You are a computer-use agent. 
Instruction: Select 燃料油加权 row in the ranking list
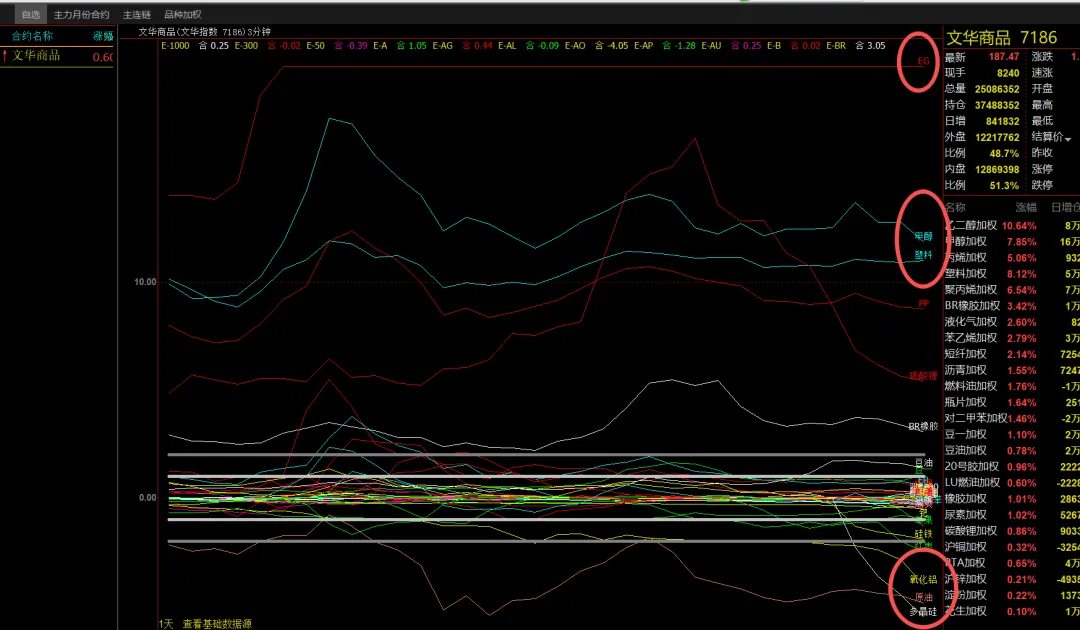1012,386
